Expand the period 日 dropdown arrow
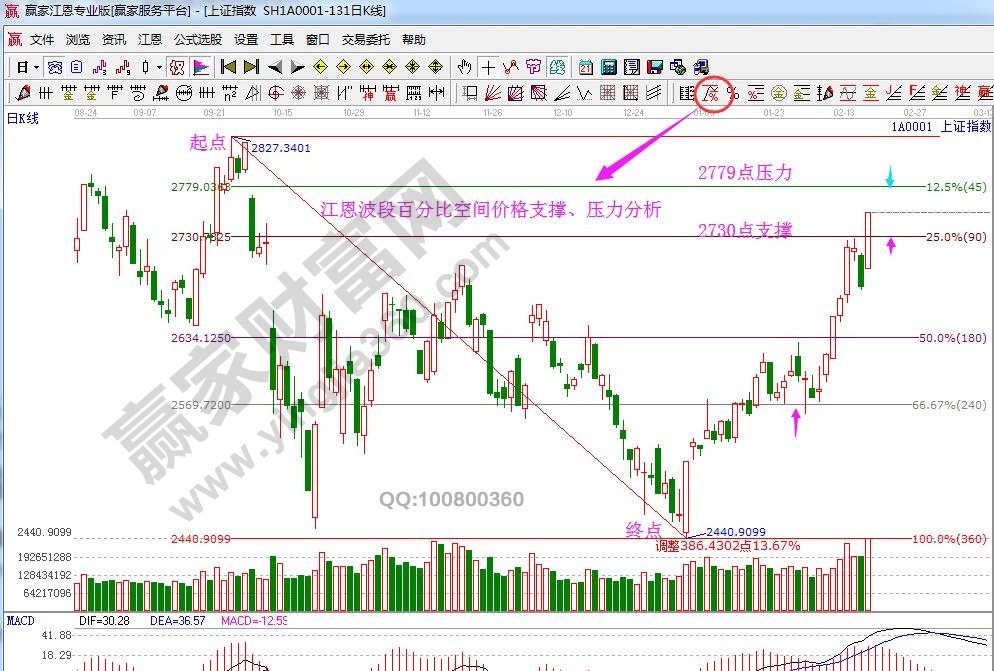Image resolution: width=994 pixels, height=671 pixels. [36, 67]
